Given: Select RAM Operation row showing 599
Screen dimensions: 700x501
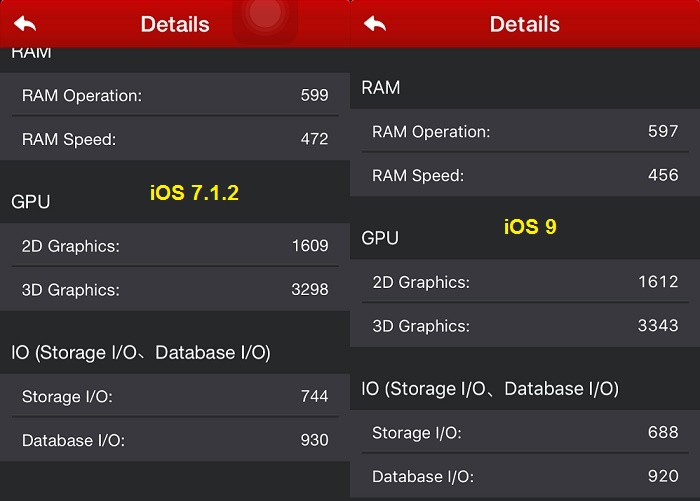Looking at the screenshot, I should [x=175, y=94].
